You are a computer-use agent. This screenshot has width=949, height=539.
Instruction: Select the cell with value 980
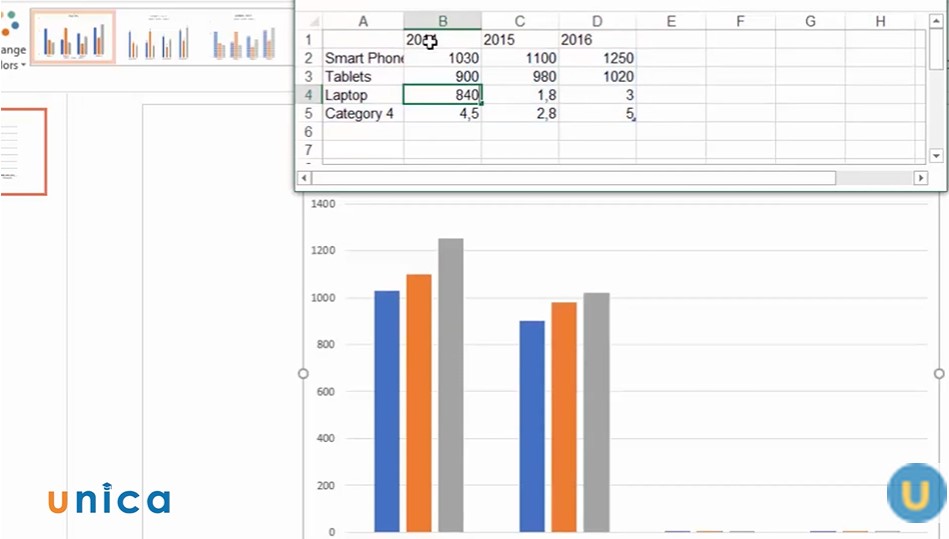[520, 77]
